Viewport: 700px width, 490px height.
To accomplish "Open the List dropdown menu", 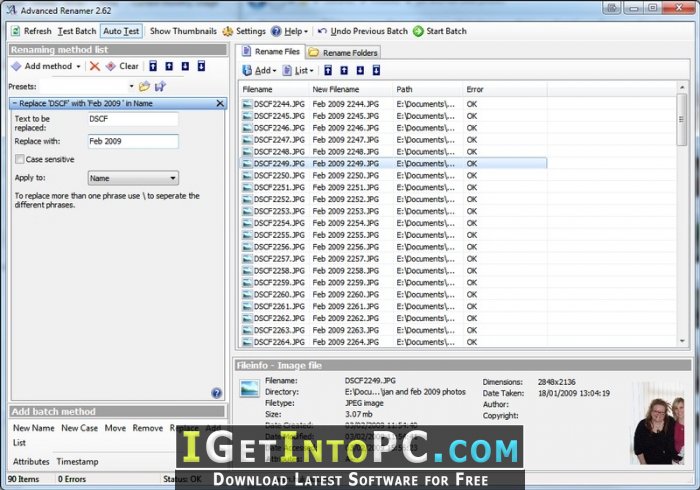I will 298,70.
